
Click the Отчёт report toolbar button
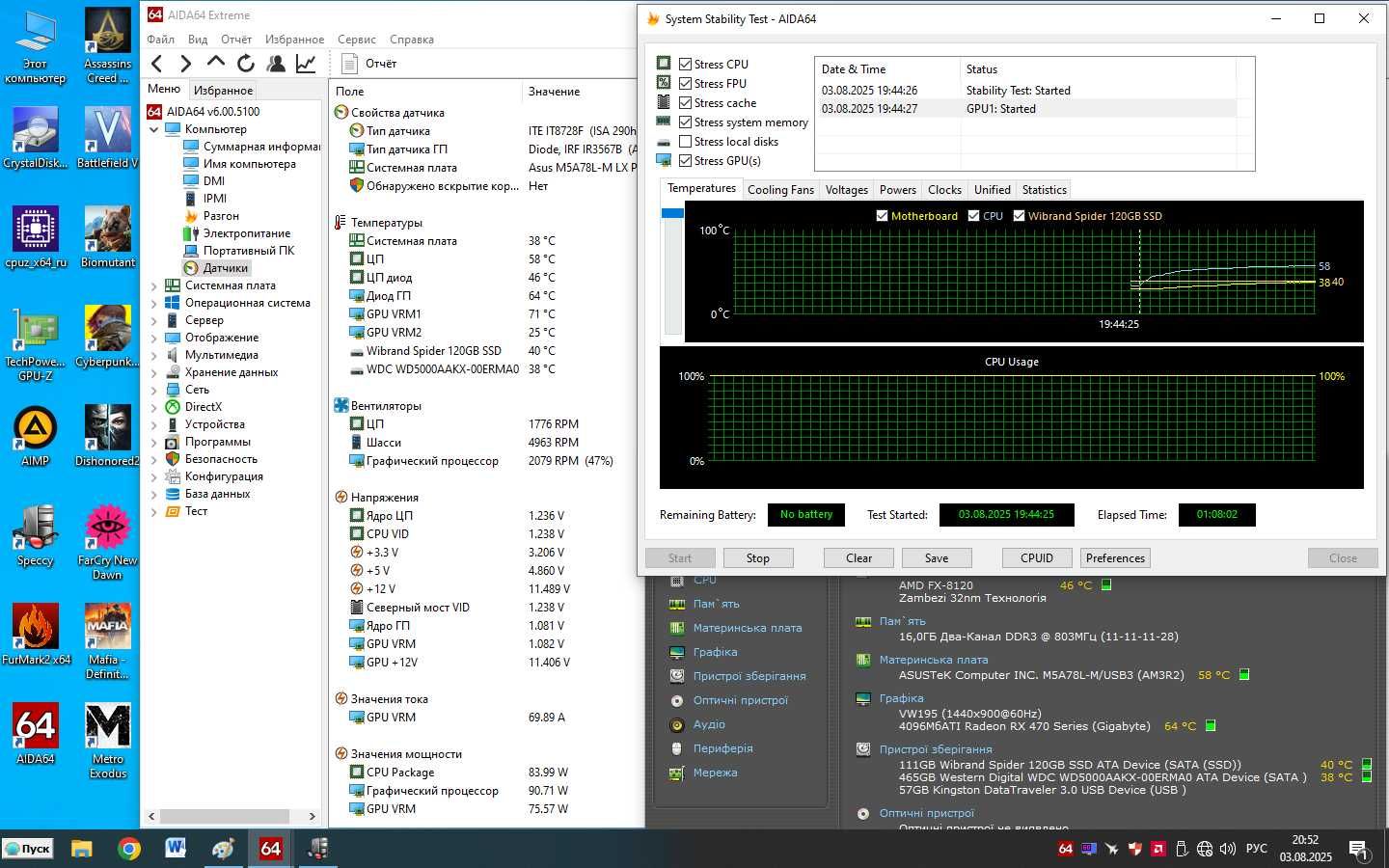[x=369, y=64]
